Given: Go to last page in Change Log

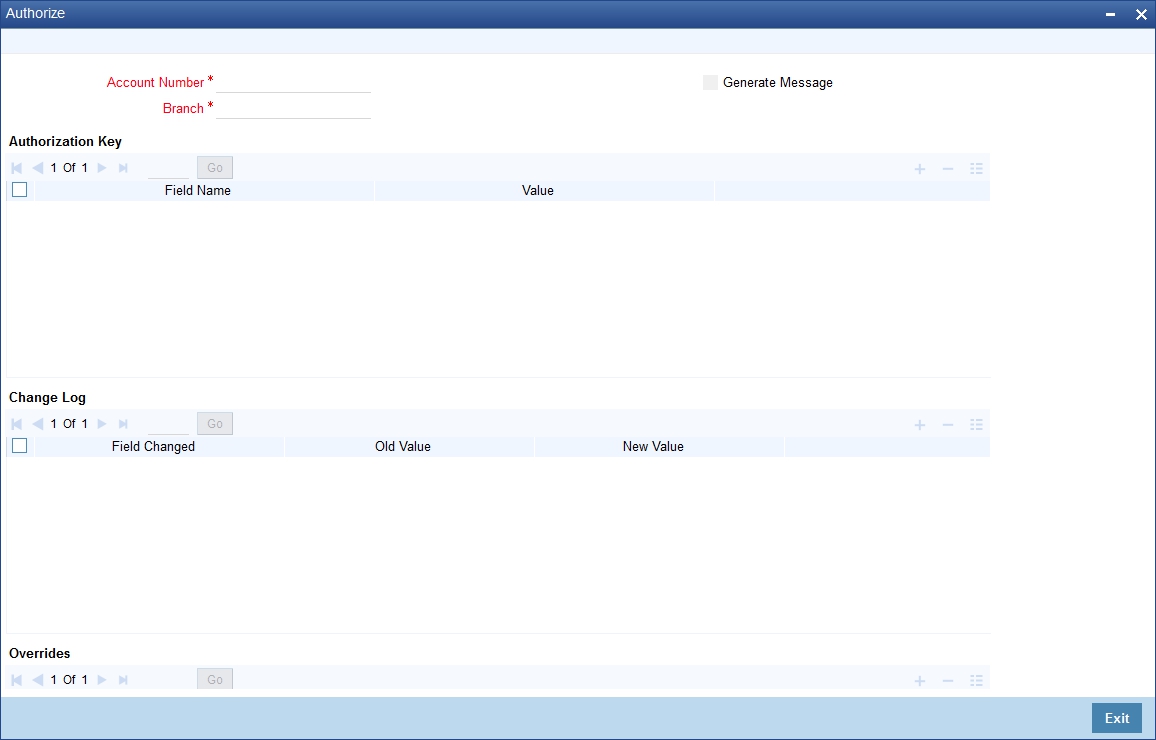Looking at the screenshot, I should click(x=123, y=424).
